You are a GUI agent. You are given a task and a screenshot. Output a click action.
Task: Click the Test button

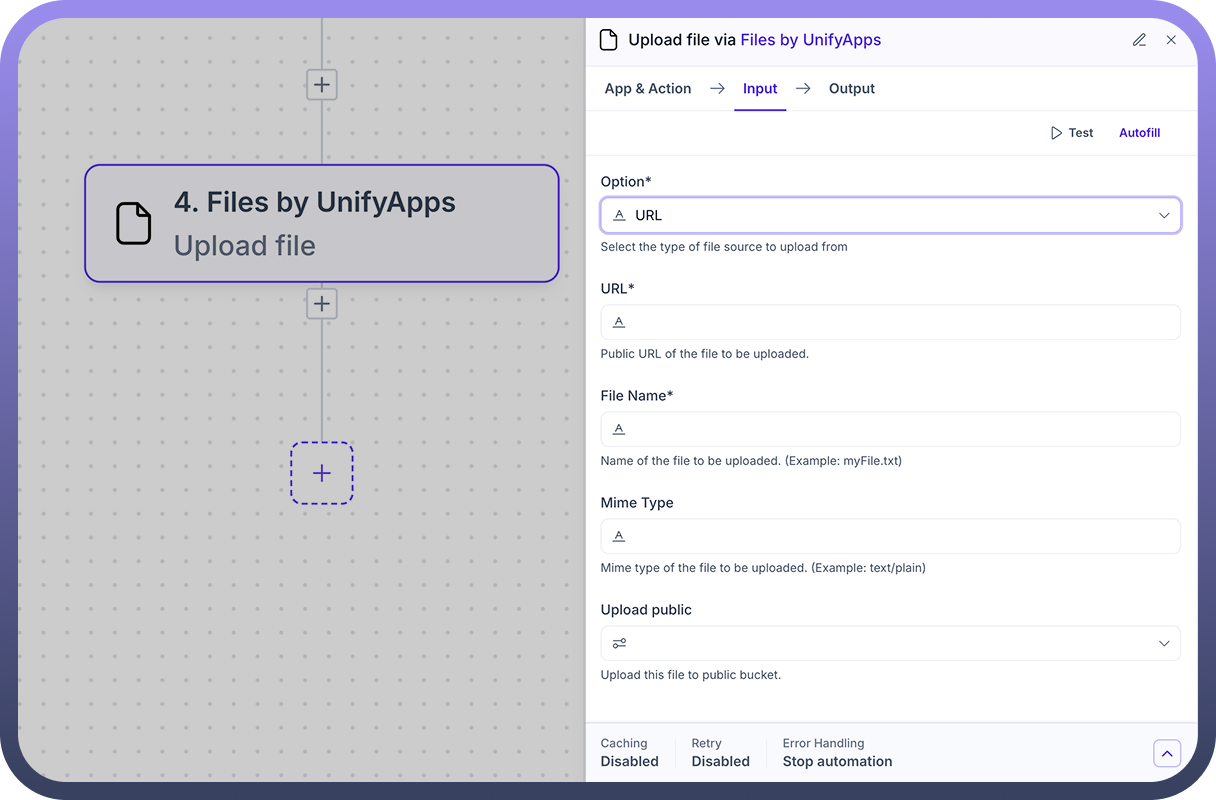click(x=1072, y=133)
